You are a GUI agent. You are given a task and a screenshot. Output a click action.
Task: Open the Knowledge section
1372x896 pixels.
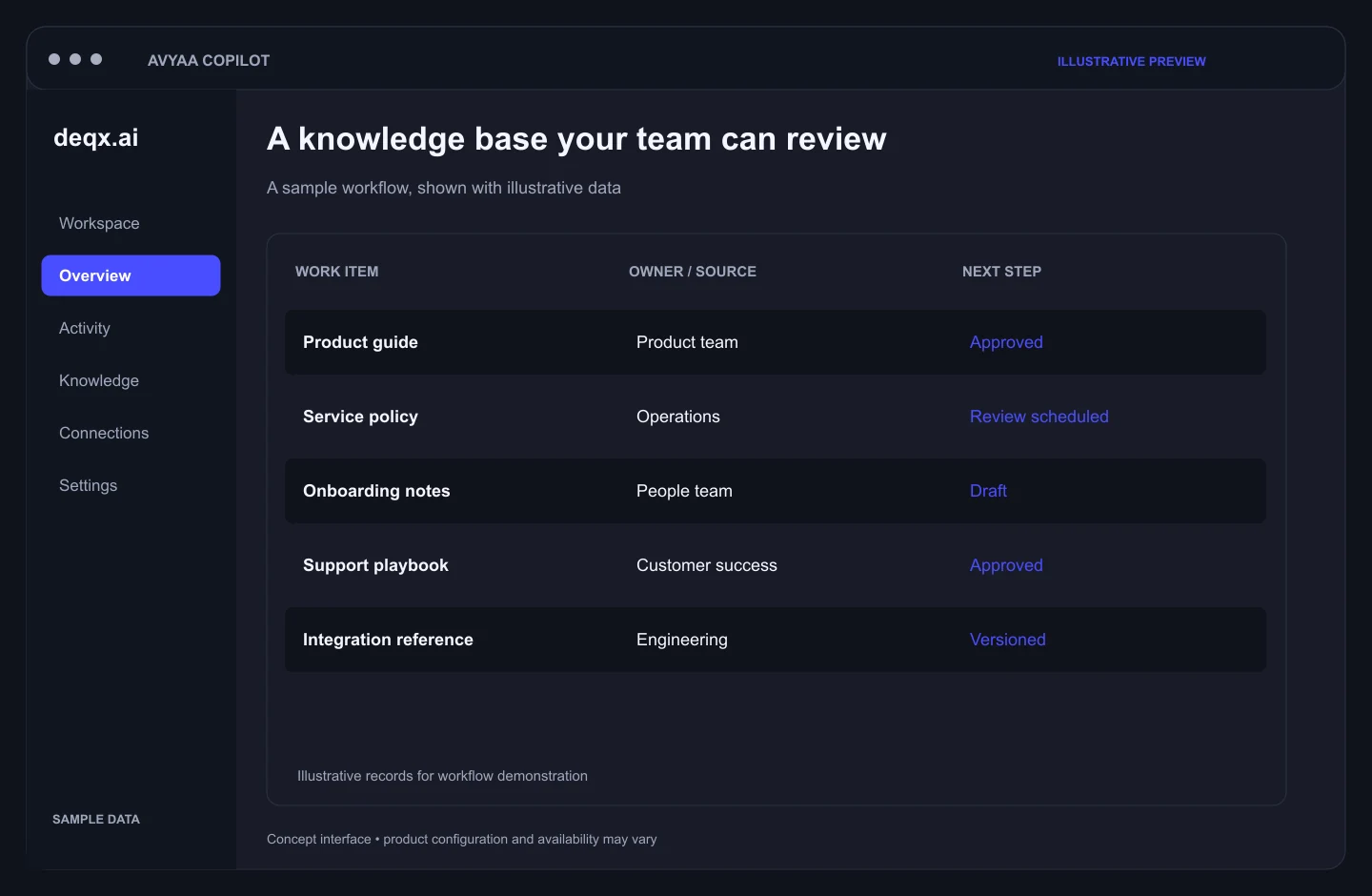[x=99, y=380]
